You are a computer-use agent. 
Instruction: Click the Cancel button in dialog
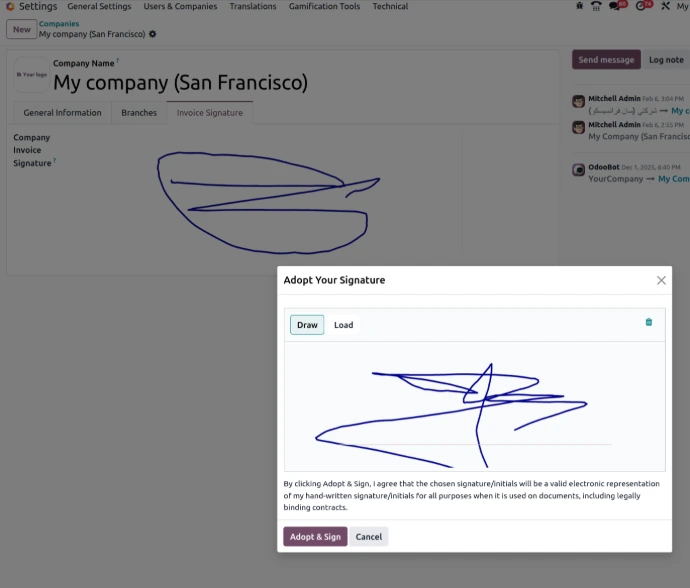tap(369, 537)
